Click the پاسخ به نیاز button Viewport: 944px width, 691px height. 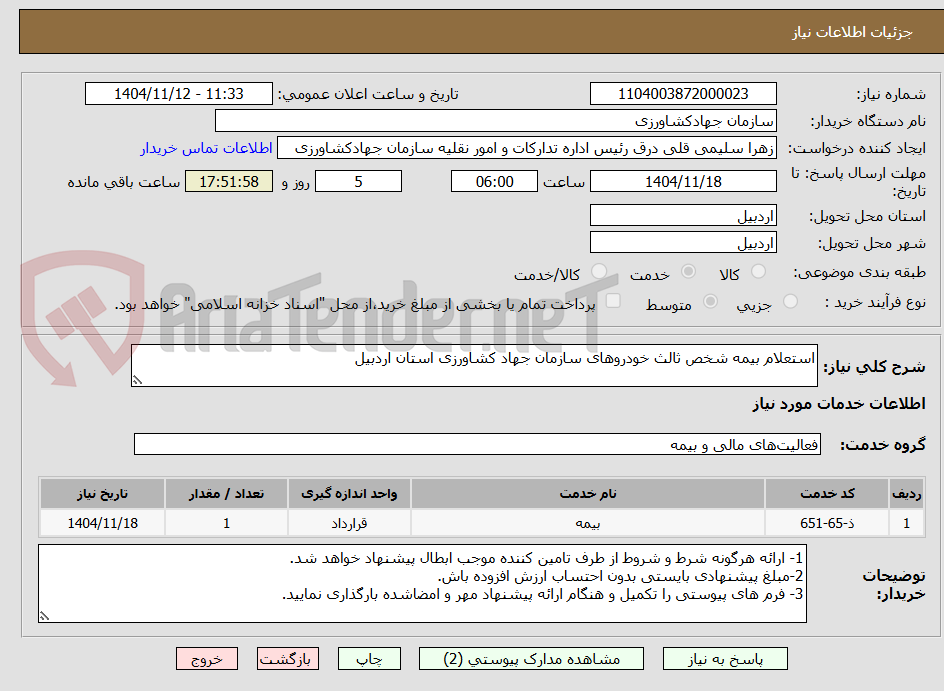[725, 659]
